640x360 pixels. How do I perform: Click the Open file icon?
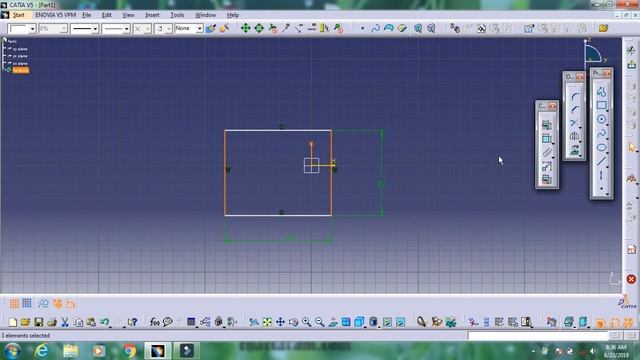pos(25,322)
